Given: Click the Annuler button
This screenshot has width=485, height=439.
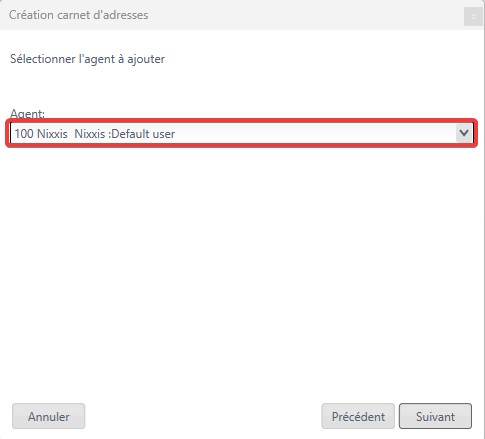Looking at the screenshot, I should click(49, 416).
